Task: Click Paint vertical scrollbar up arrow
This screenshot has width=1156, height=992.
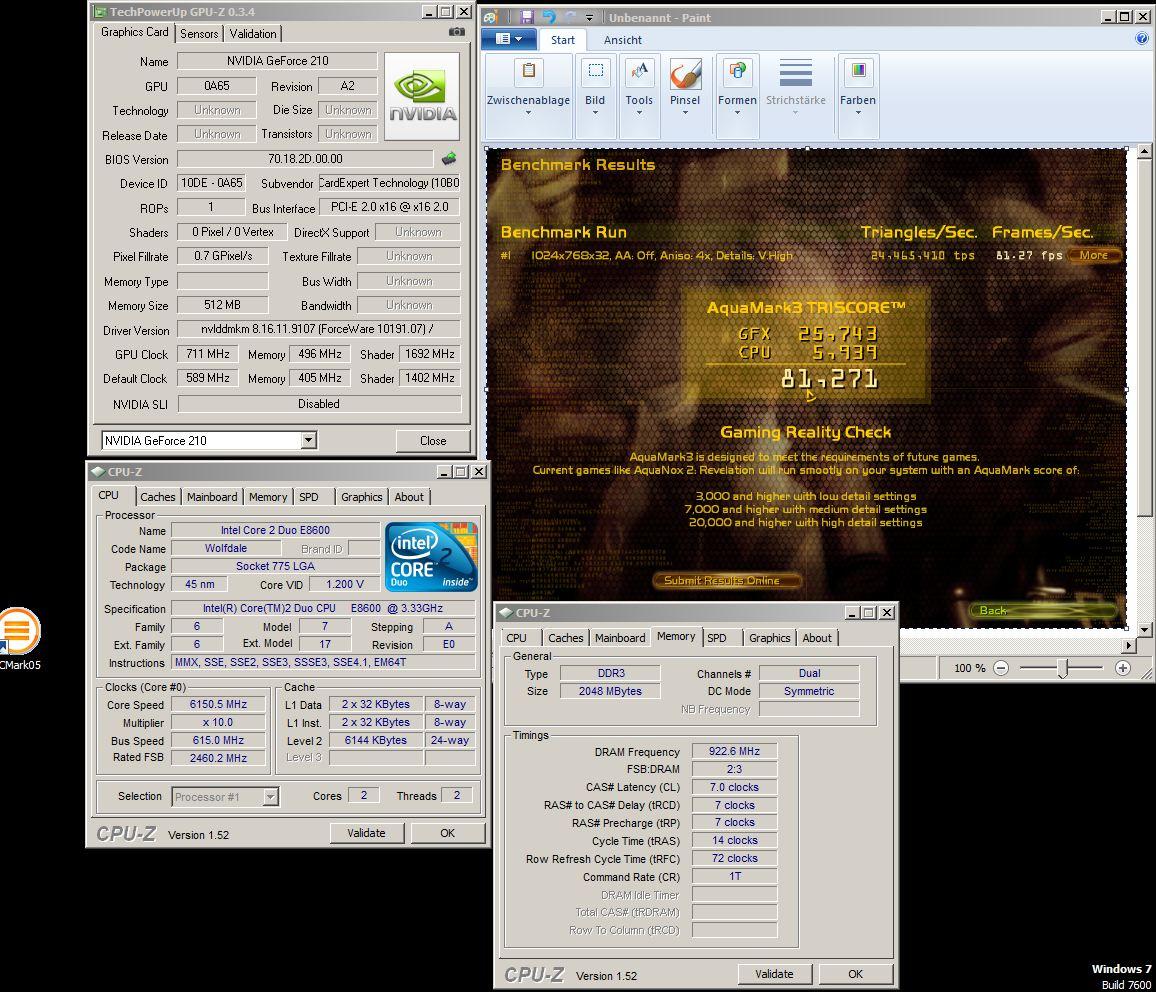Action: (x=1143, y=152)
